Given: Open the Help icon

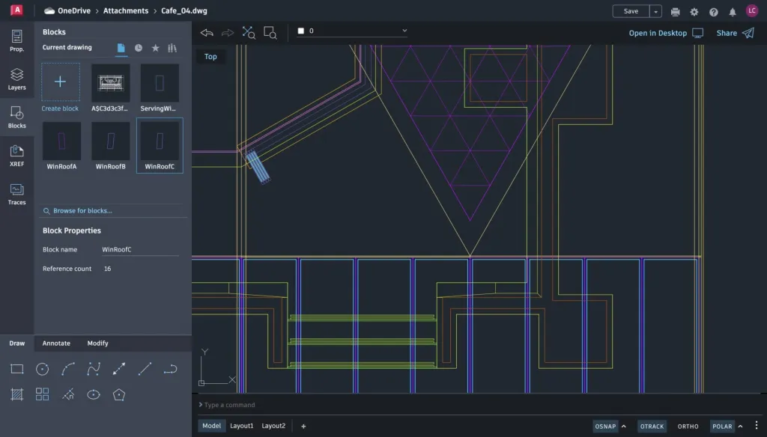Looking at the screenshot, I should 713,12.
